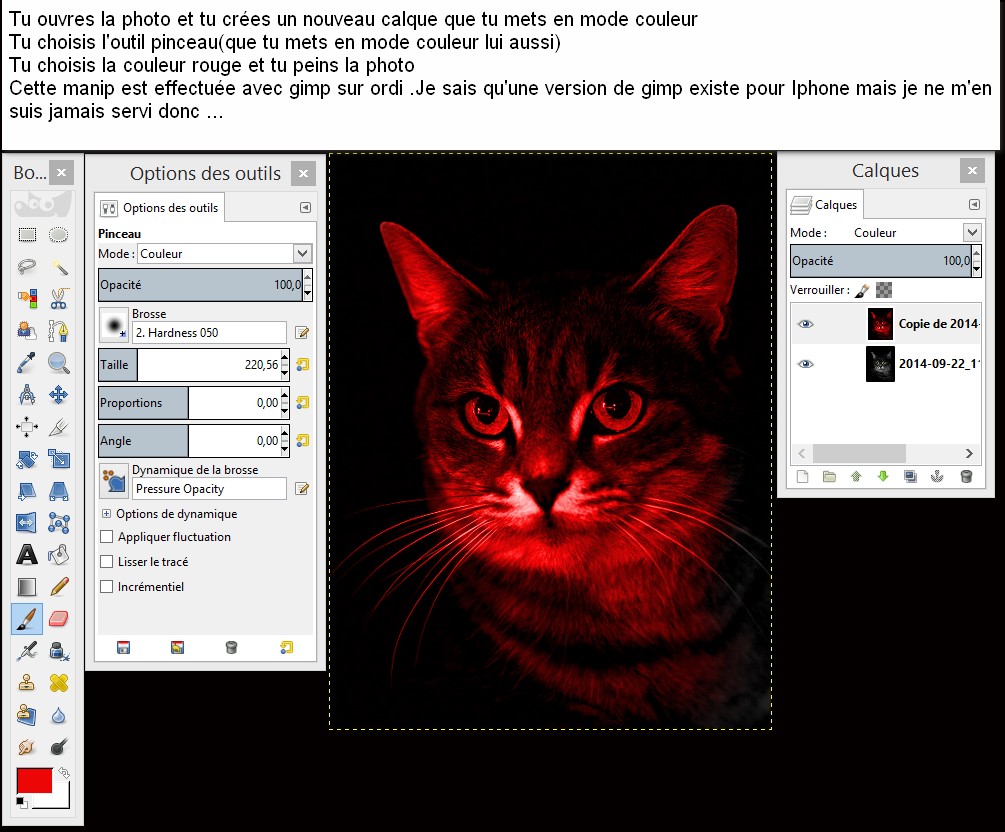Restore tool preset icon in tool options
Viewport: 1005px width, 832px height.
[178, 647]
